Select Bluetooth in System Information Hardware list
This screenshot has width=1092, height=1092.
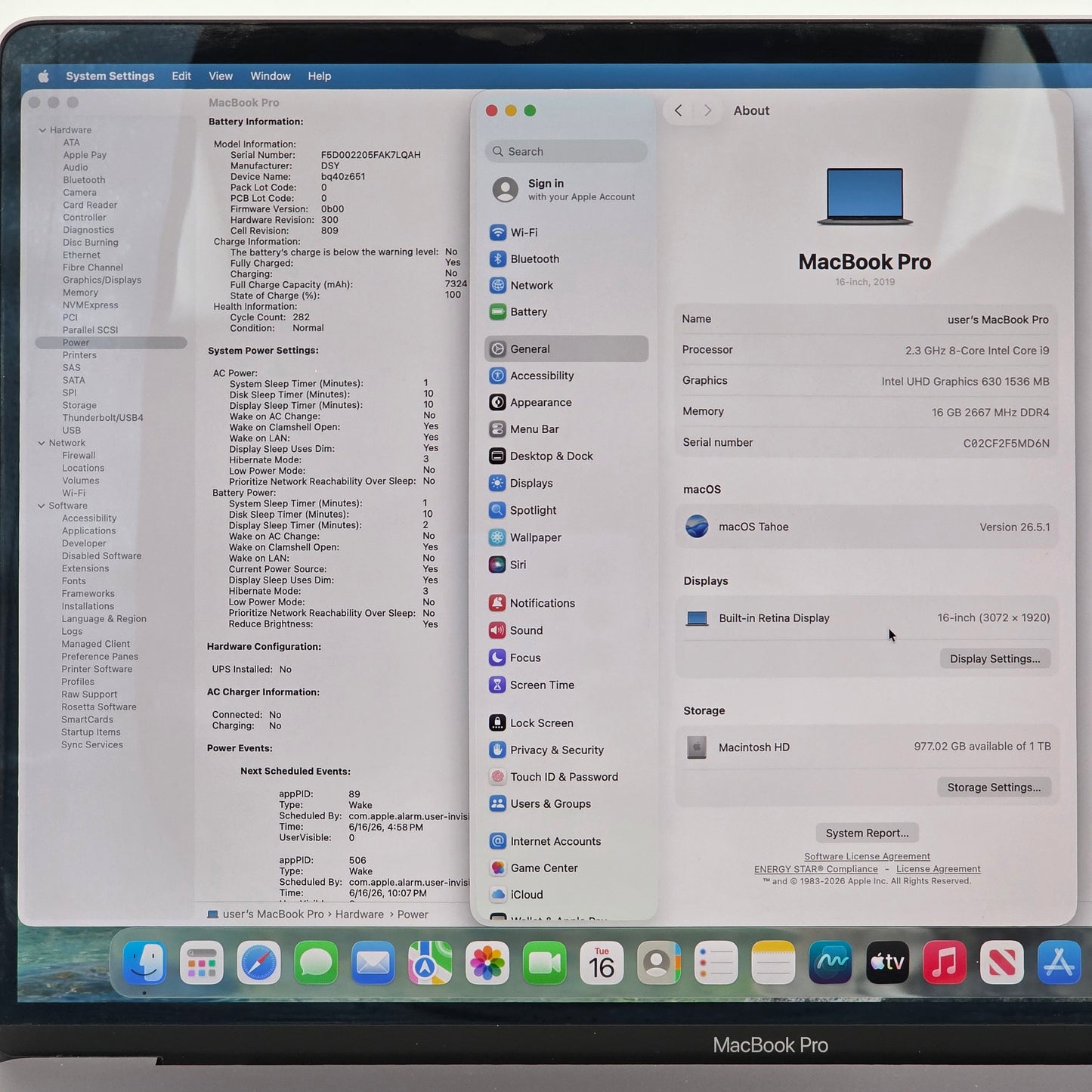84,180
